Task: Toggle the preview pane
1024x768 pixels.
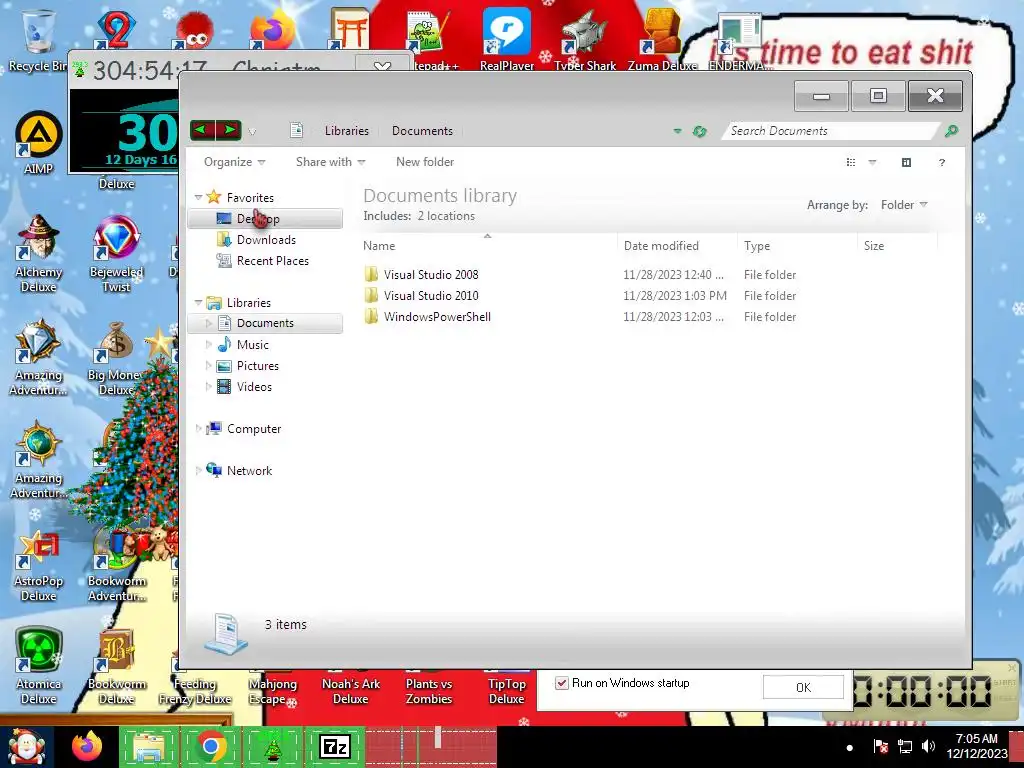Action: point(906,162)
